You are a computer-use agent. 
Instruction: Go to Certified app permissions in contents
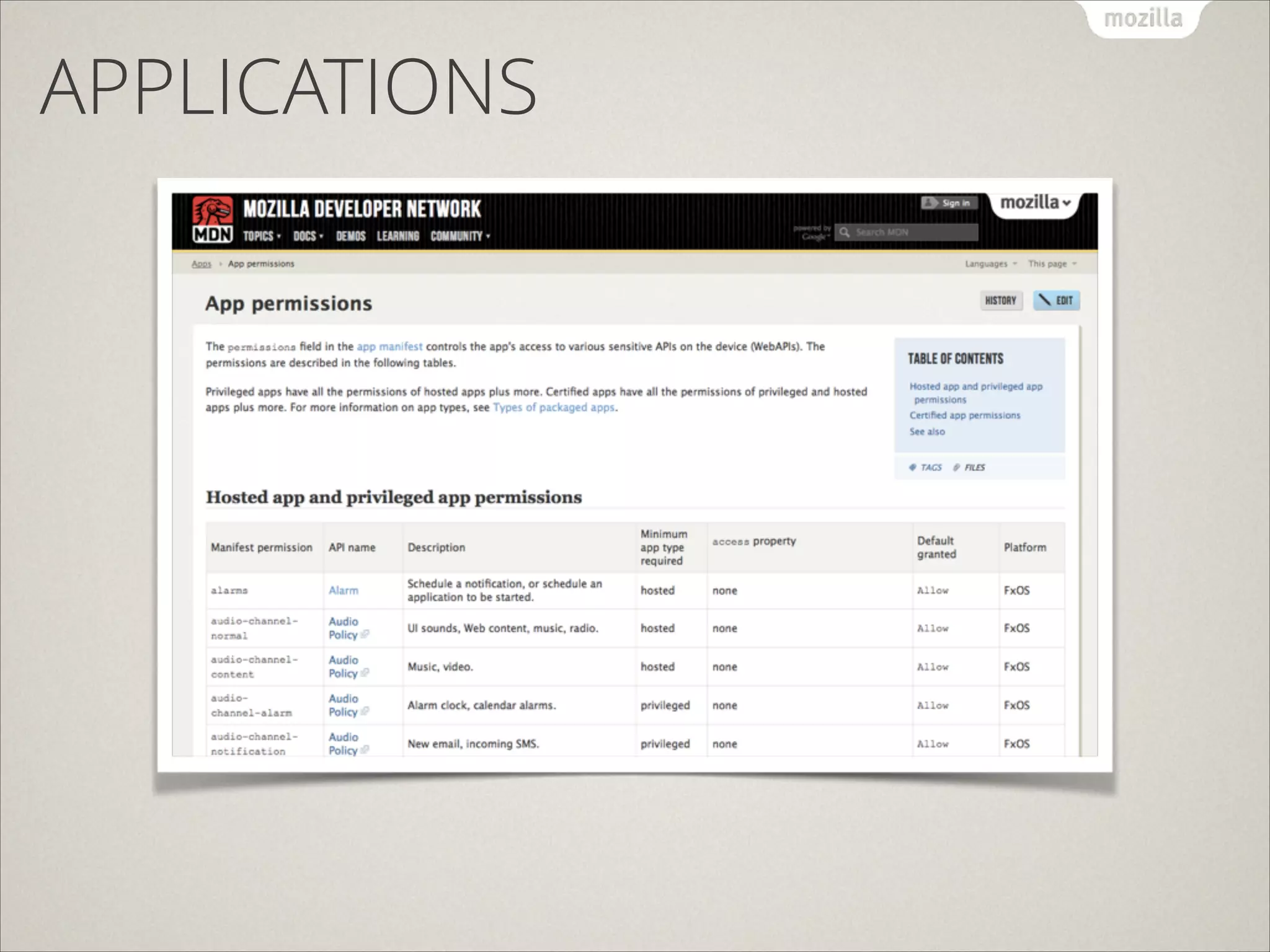pyautogui.click(x=964, y=415)
